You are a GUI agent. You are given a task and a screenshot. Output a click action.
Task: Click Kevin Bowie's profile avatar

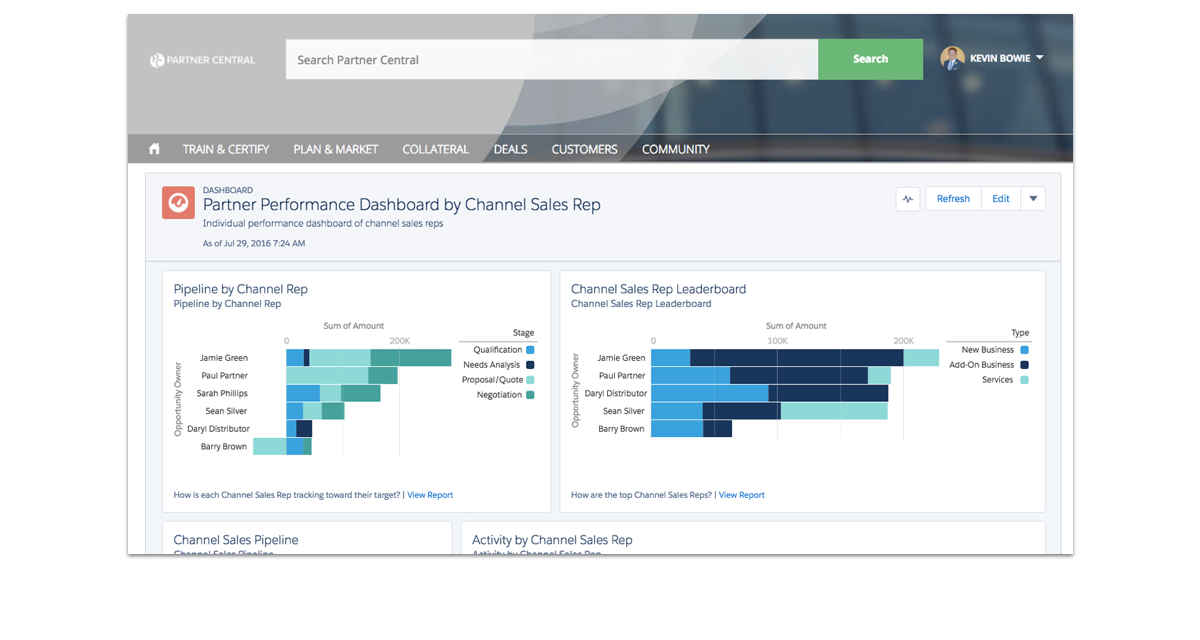coord(952,58)
